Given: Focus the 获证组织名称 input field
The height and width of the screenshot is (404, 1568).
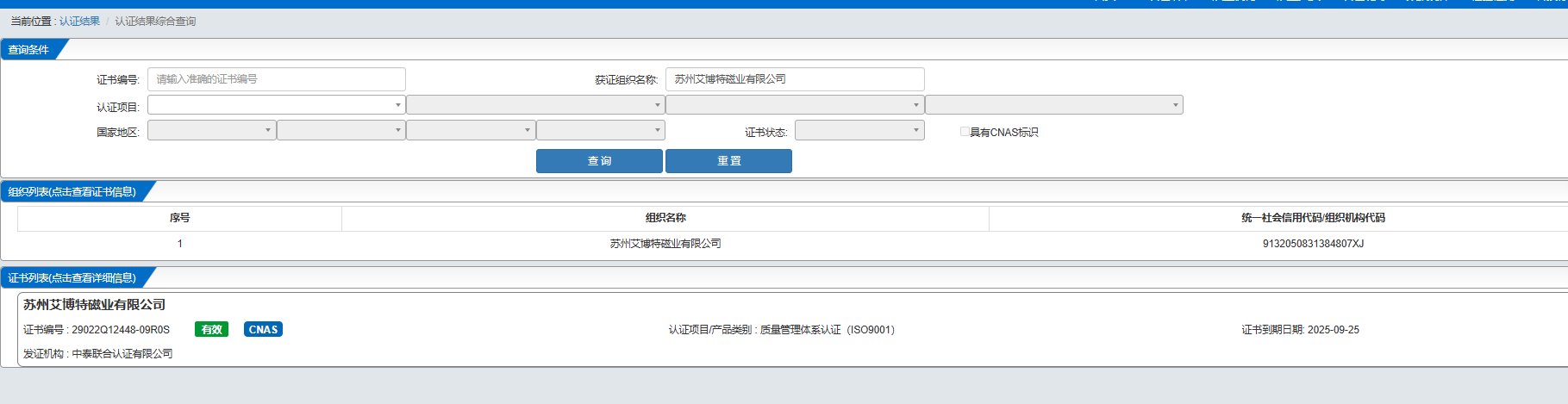Looking at the screenshot, I should 795,79.
